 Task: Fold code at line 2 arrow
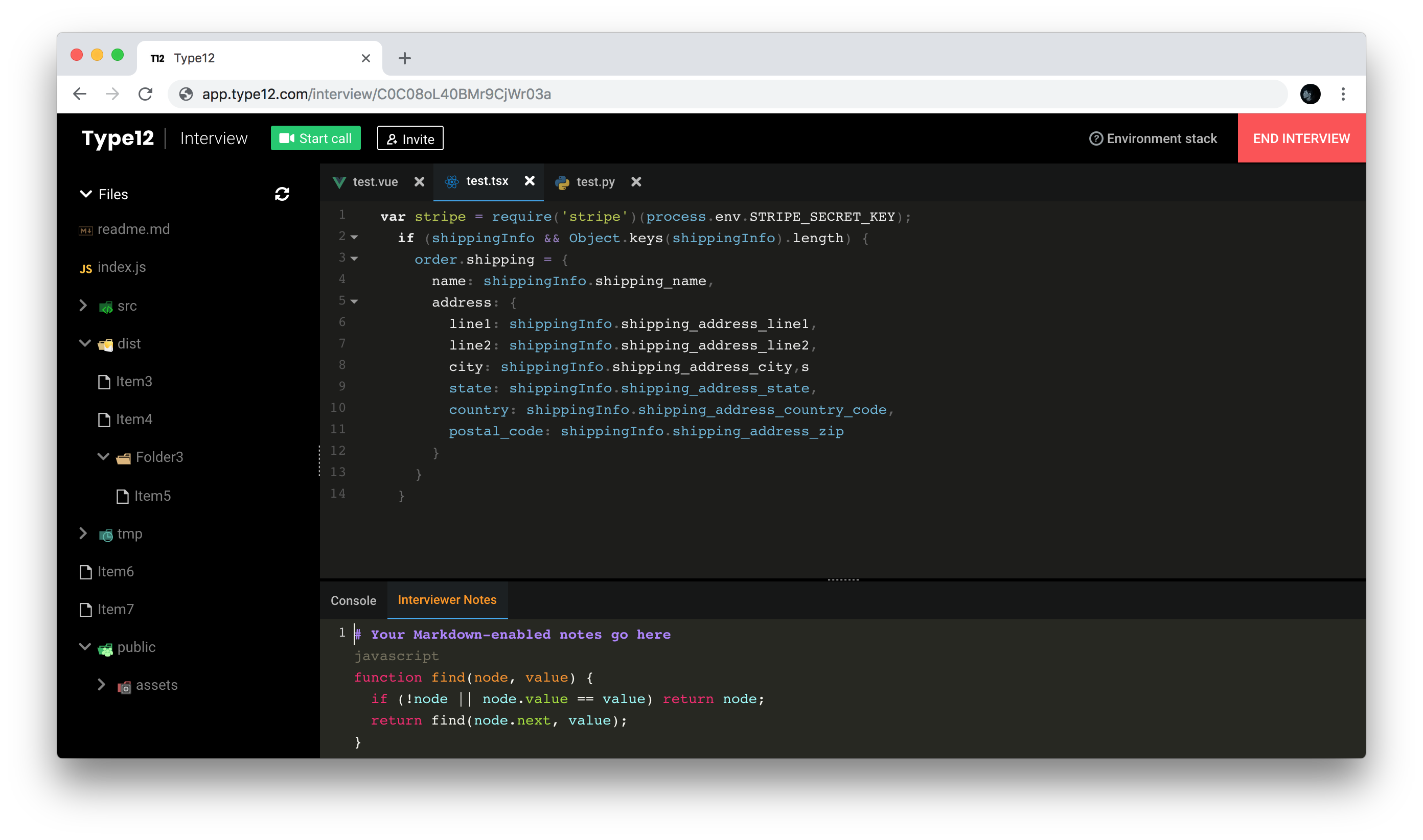(355, 237)
